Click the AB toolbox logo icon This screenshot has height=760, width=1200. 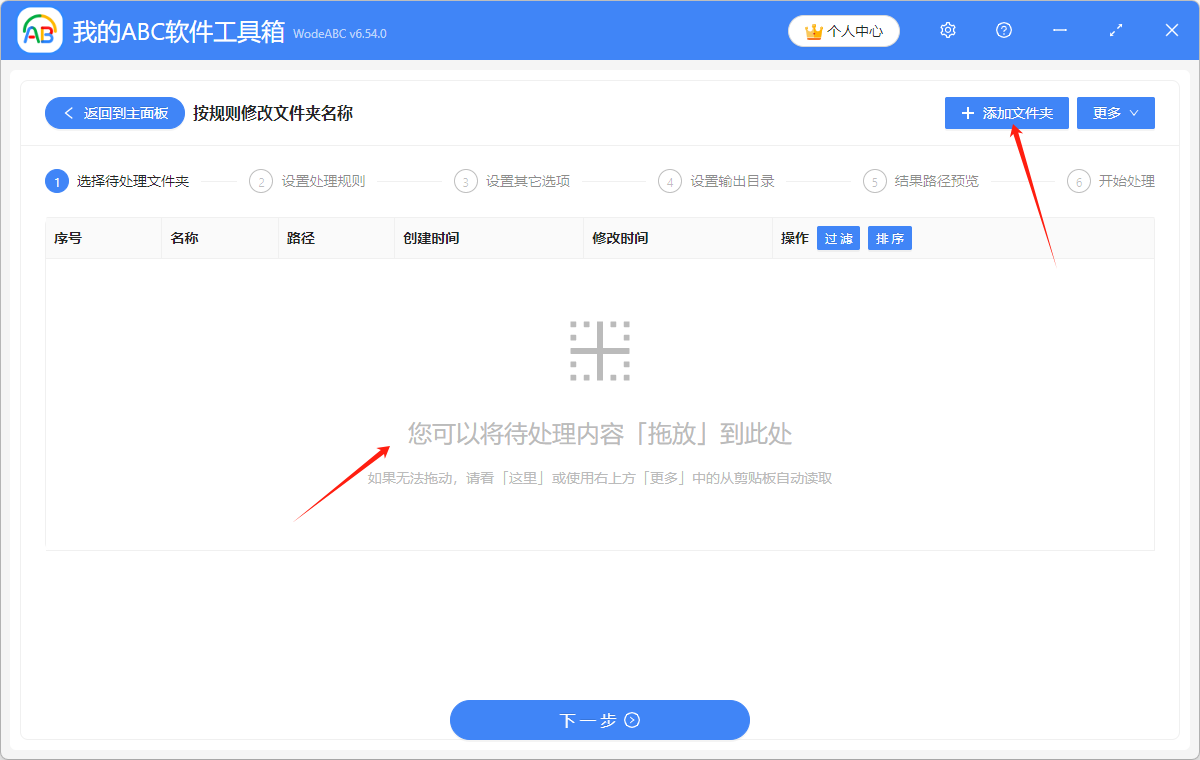(x=39, y=30)
